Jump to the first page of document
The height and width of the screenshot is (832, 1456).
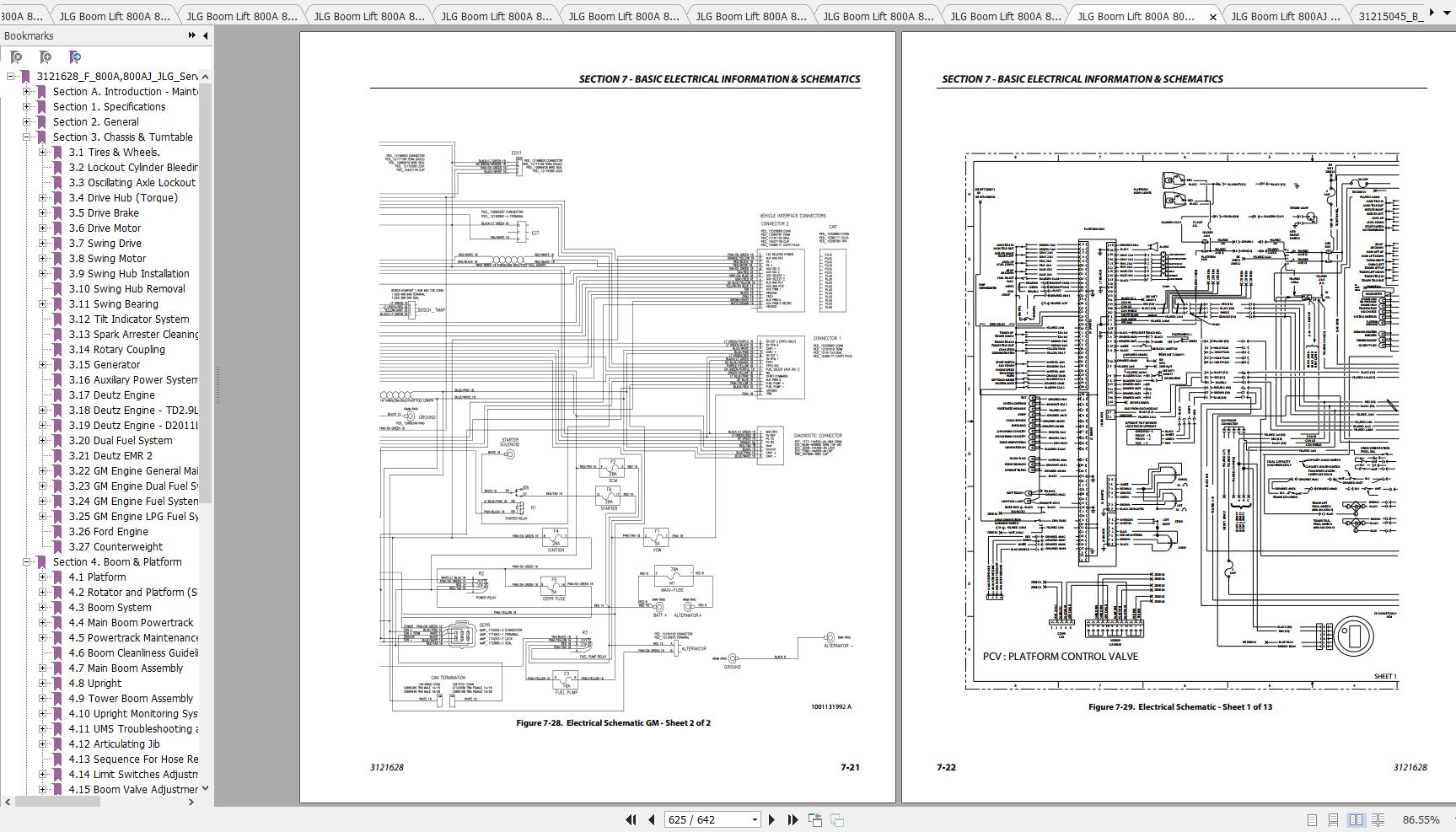point(631,819)
